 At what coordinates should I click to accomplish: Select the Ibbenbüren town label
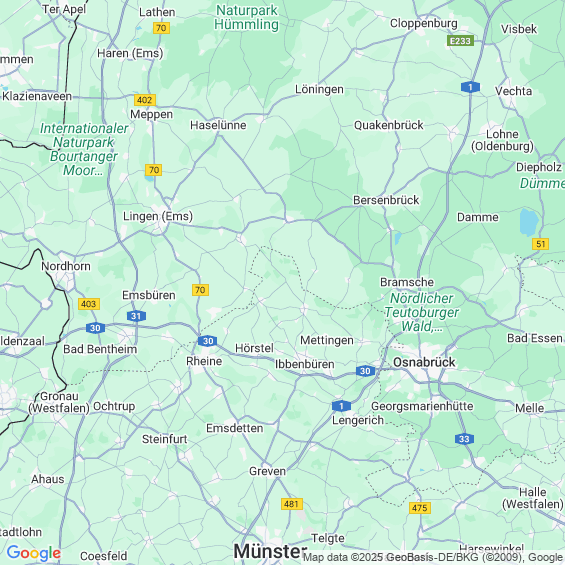[304, 364]
